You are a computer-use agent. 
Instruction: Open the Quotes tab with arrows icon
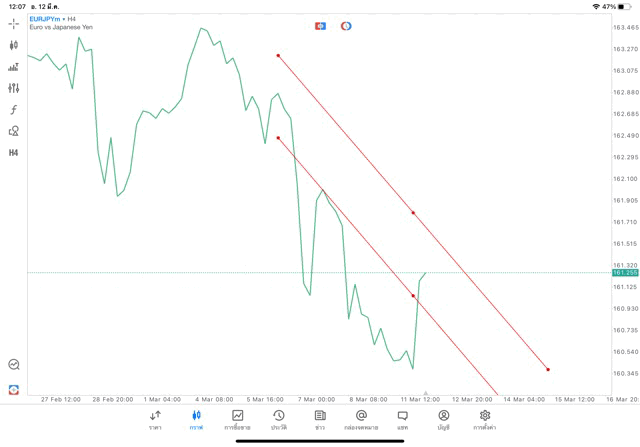155,419
